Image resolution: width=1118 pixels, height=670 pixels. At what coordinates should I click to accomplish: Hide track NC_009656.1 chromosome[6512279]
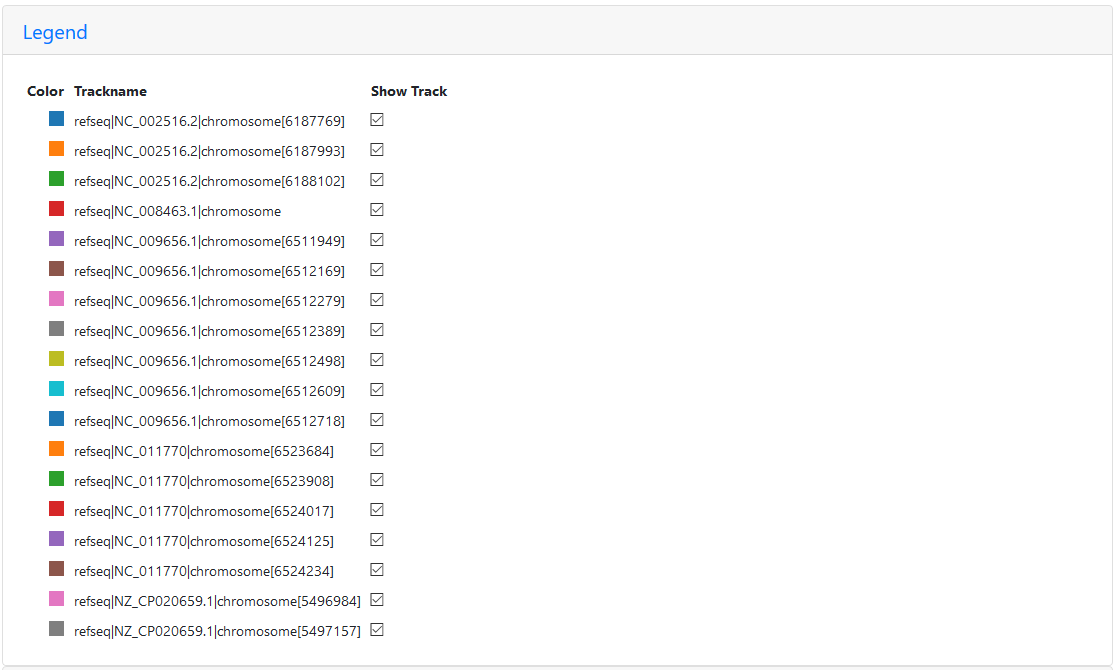pyautogui.click(x=377, y=299)
